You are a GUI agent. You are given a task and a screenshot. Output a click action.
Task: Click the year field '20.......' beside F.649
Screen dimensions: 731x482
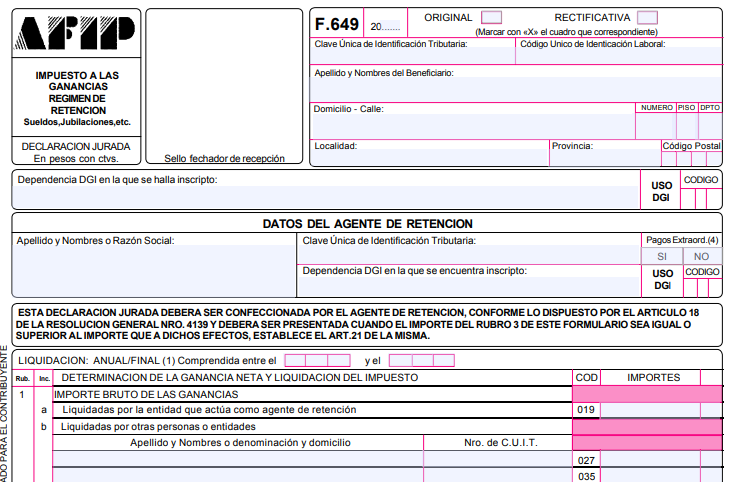[385, 27]
